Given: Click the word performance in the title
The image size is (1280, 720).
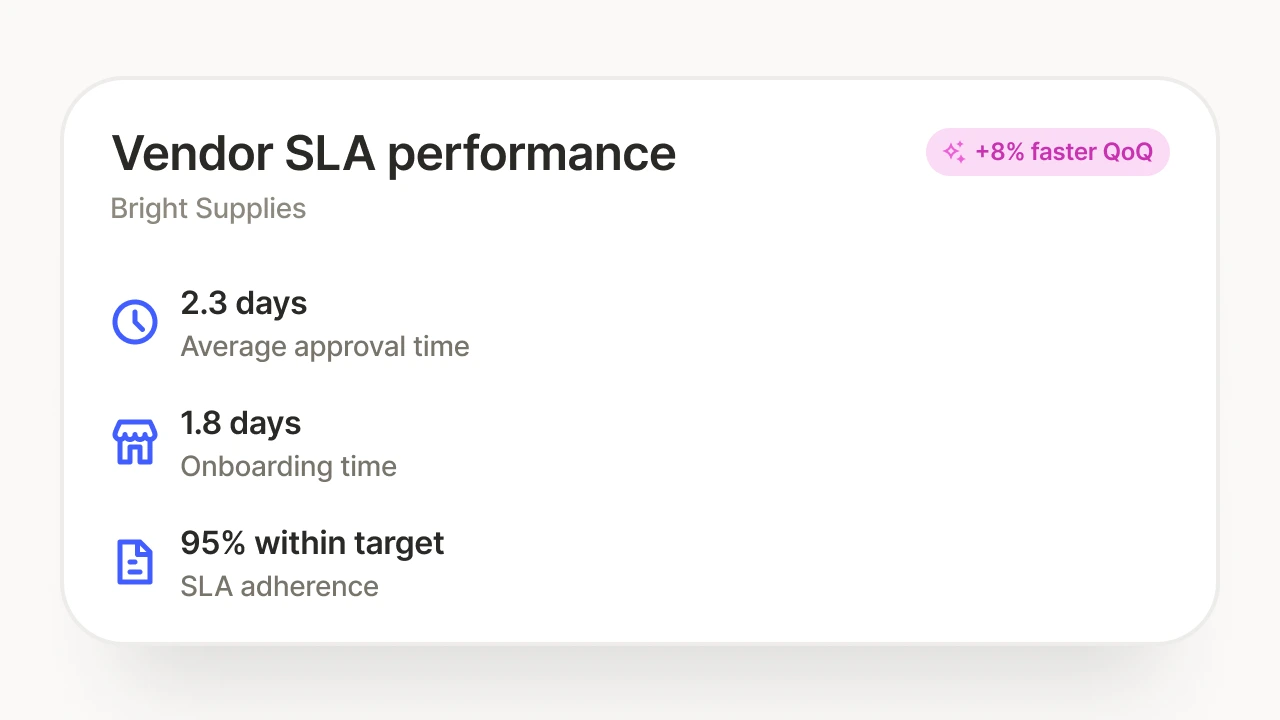Looking at the screenshot, I should point(532,155).
